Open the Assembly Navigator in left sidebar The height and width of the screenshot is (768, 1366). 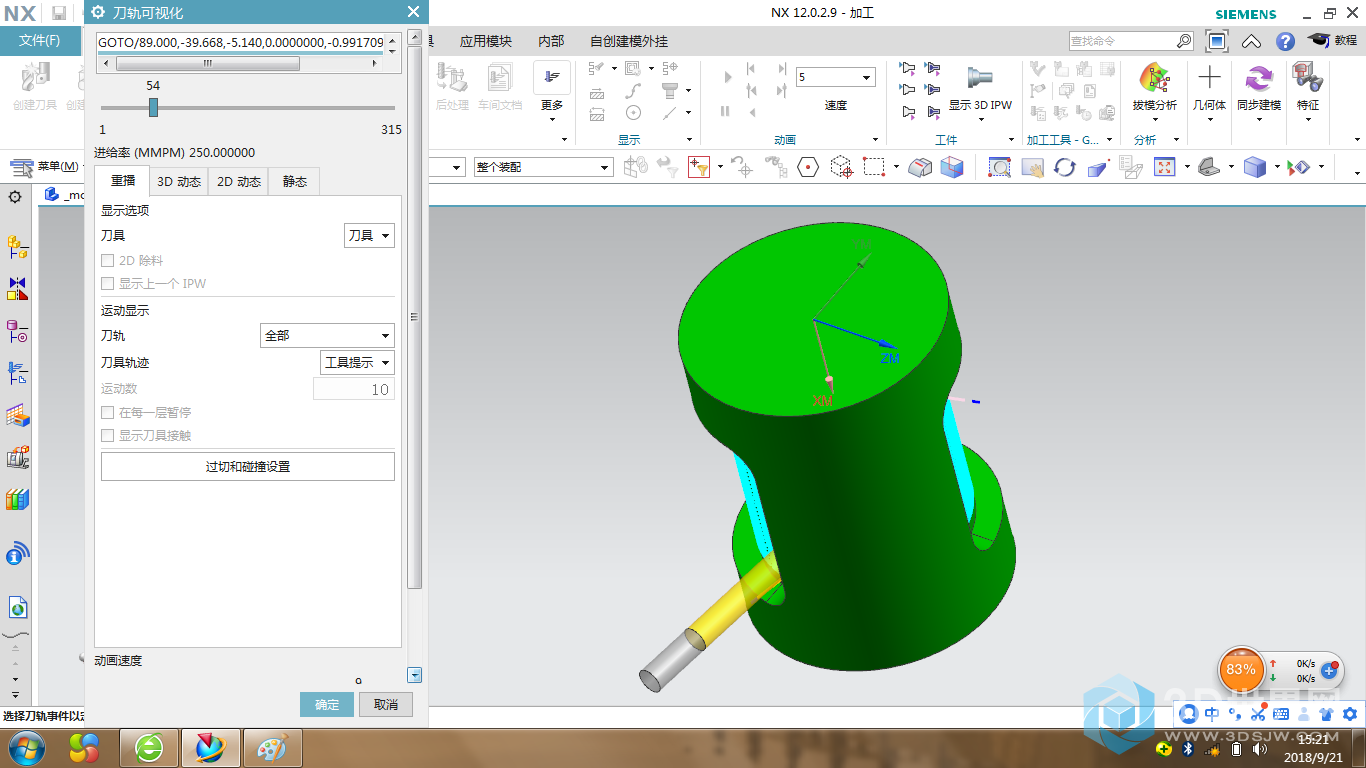coord(17,246)
